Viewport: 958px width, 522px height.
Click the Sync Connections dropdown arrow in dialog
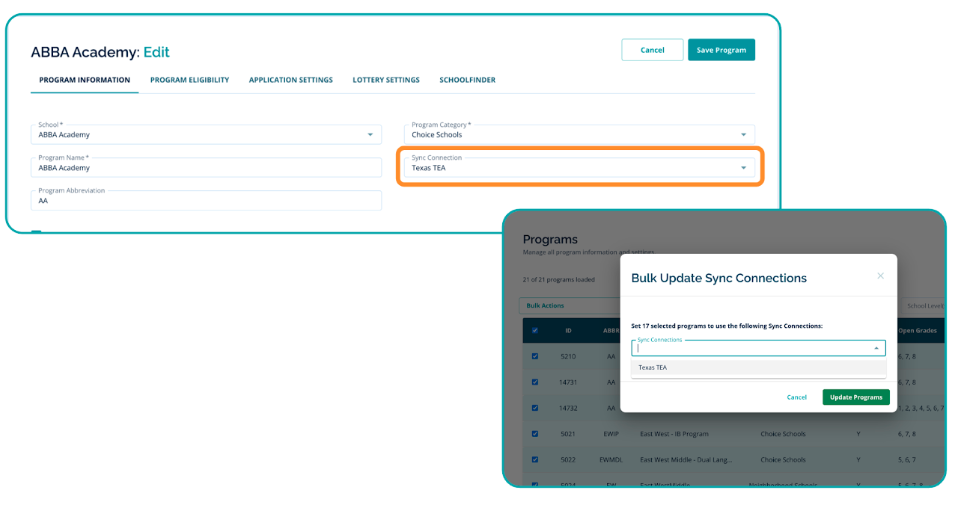coord(877,349)
